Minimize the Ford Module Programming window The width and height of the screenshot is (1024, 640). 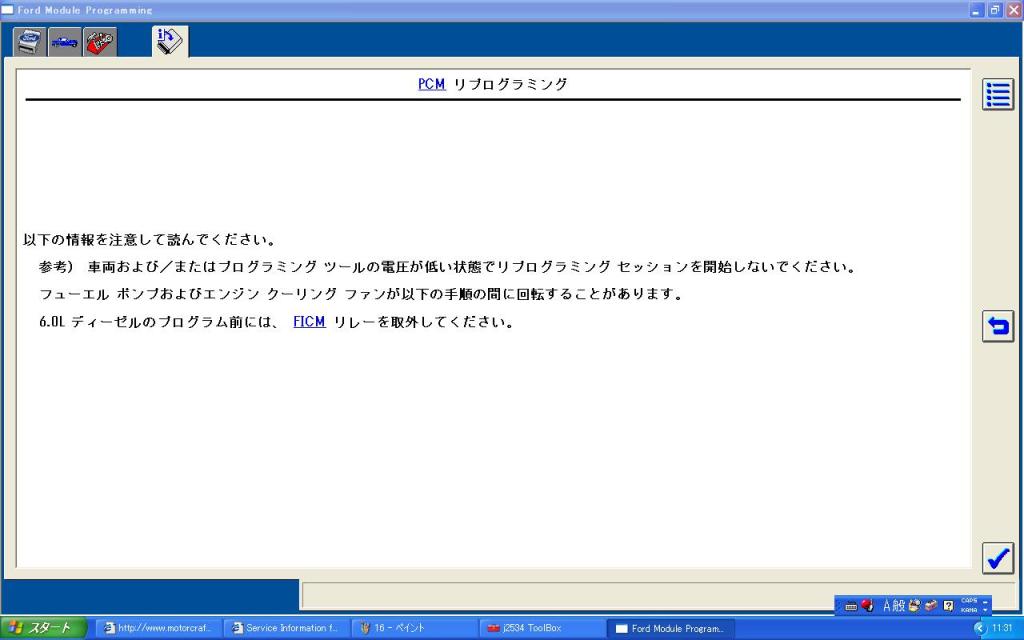point(977,10)
